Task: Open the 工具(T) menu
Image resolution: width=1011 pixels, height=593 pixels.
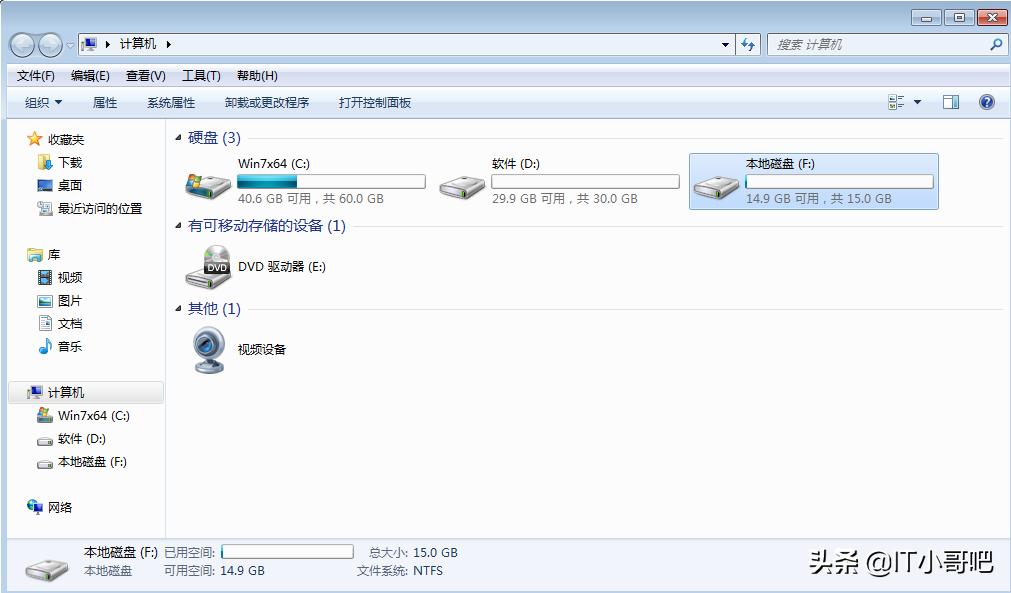Action: coord(200,75)
